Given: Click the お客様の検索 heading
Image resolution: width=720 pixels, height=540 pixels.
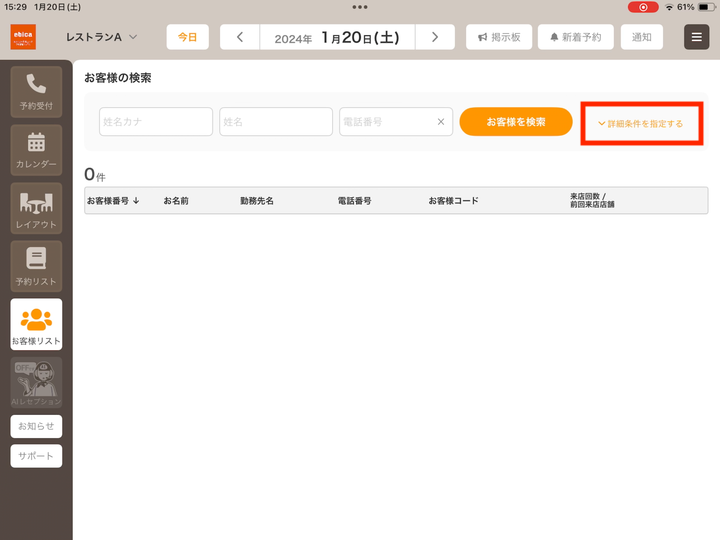Looking at the screenshot, I should (x=118, y=78).
